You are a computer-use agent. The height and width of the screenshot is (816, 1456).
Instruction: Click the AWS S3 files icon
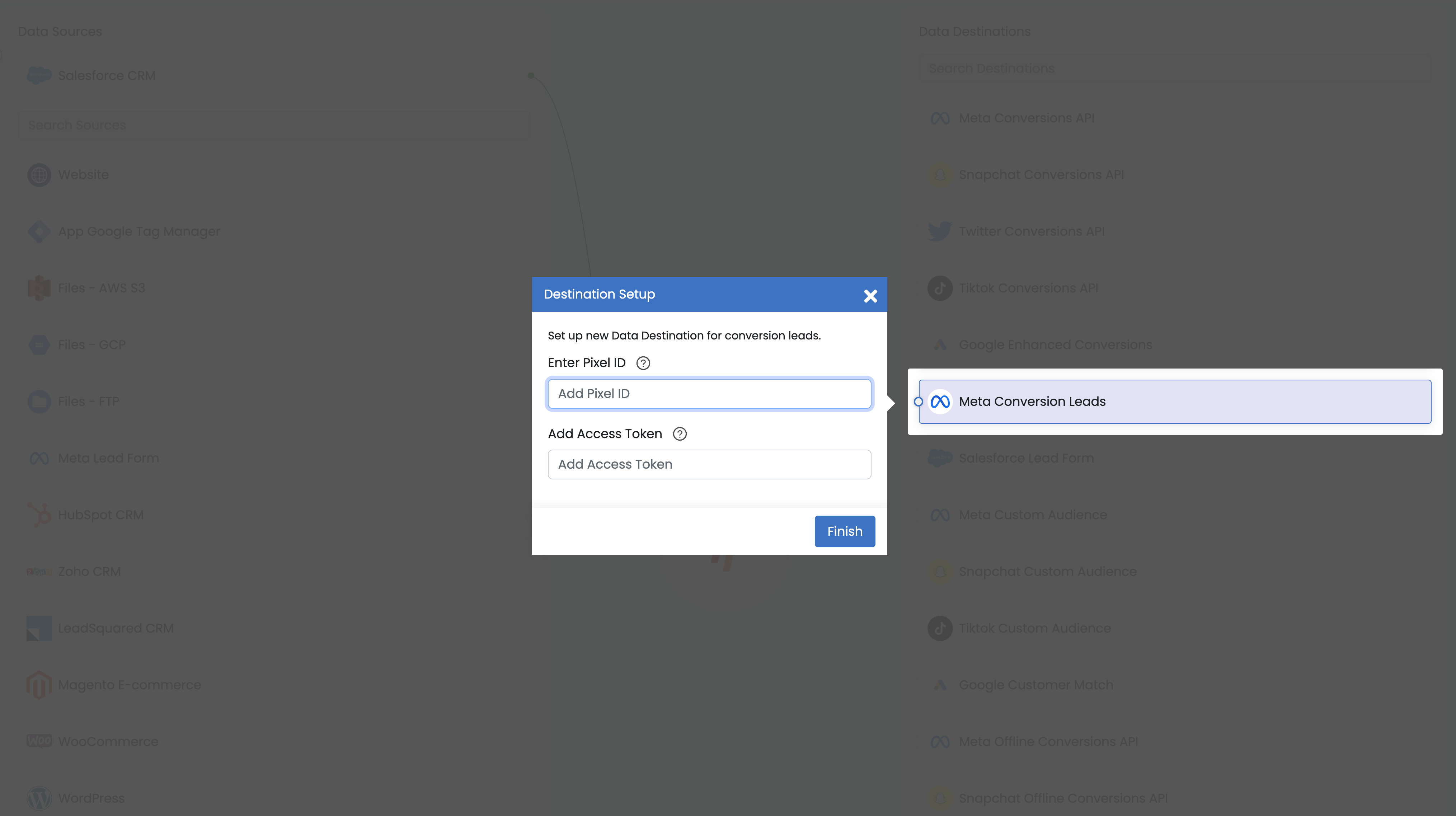click(39, 288)
